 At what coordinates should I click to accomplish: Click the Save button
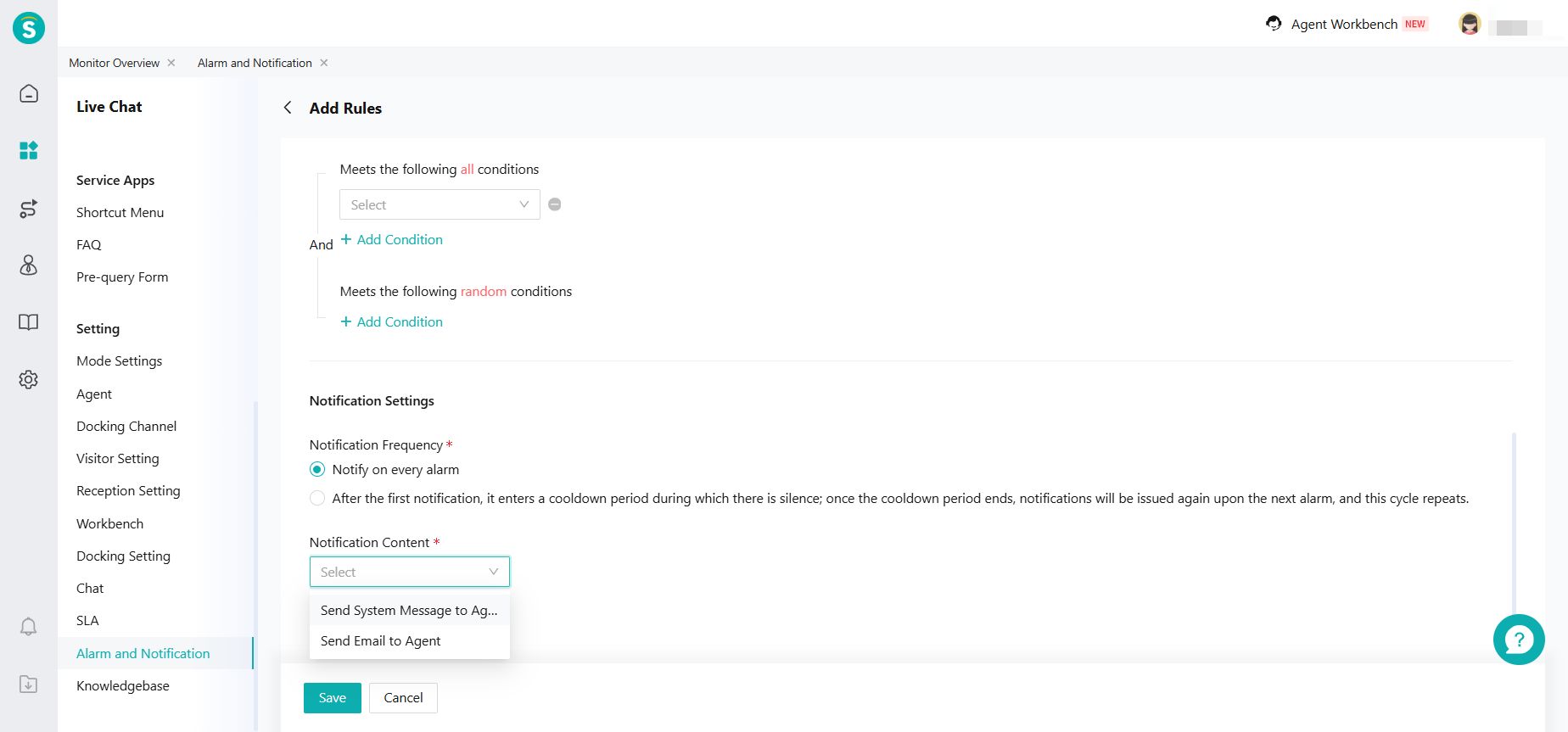(332, 698)
